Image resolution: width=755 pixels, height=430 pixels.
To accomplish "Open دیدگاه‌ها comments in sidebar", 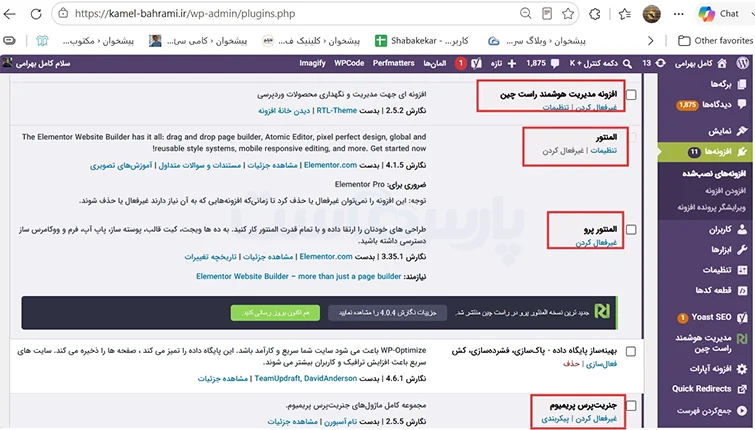I will click(x=712, y=104).
